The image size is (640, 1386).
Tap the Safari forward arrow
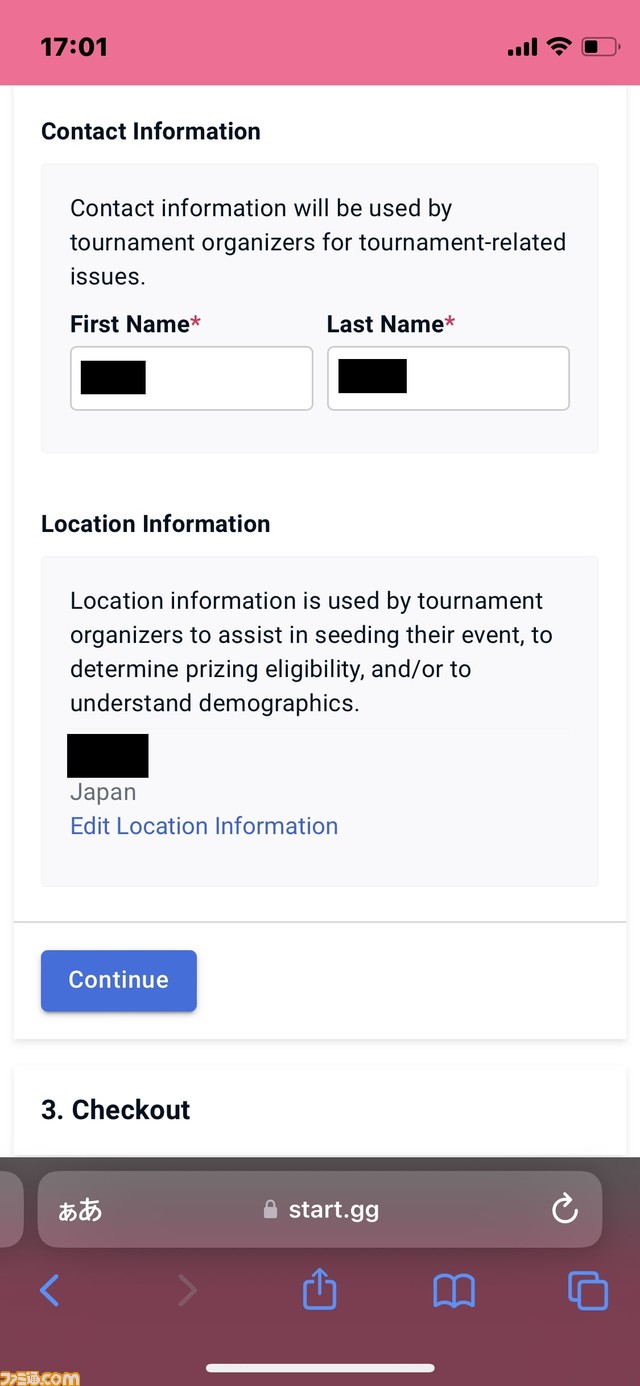point(187,1291)
